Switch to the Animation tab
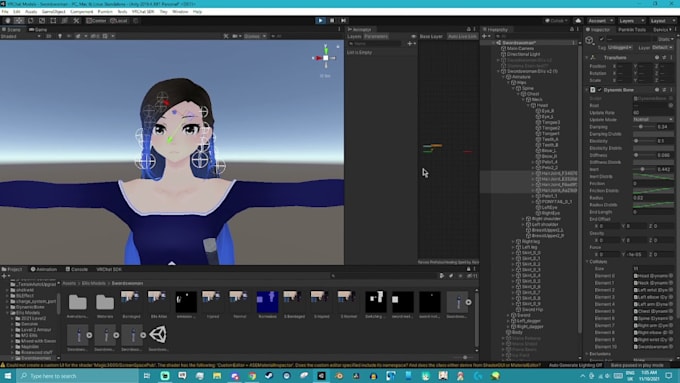 (x=44, y=269)
